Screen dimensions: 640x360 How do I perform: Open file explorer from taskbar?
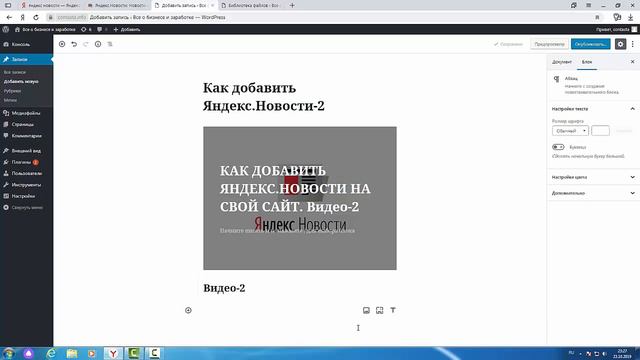(72, 353)
